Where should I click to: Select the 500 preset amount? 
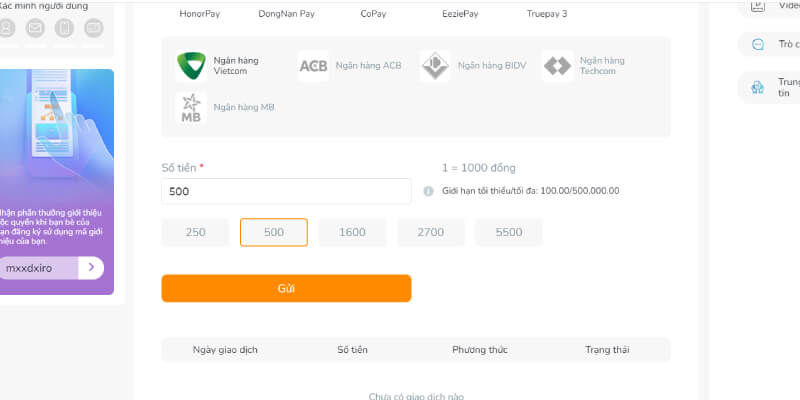tap(274, 232)
